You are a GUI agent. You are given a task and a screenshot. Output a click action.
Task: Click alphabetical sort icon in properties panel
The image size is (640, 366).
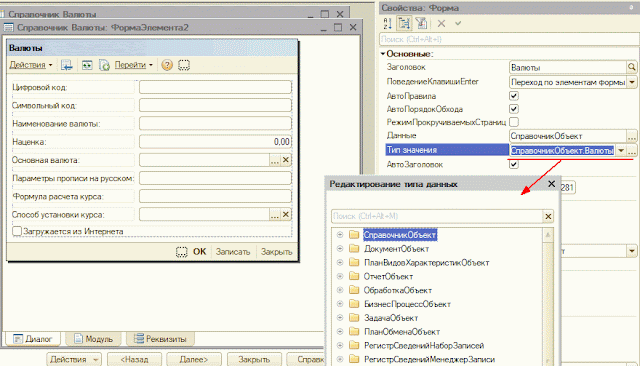(x=387, y=23)
